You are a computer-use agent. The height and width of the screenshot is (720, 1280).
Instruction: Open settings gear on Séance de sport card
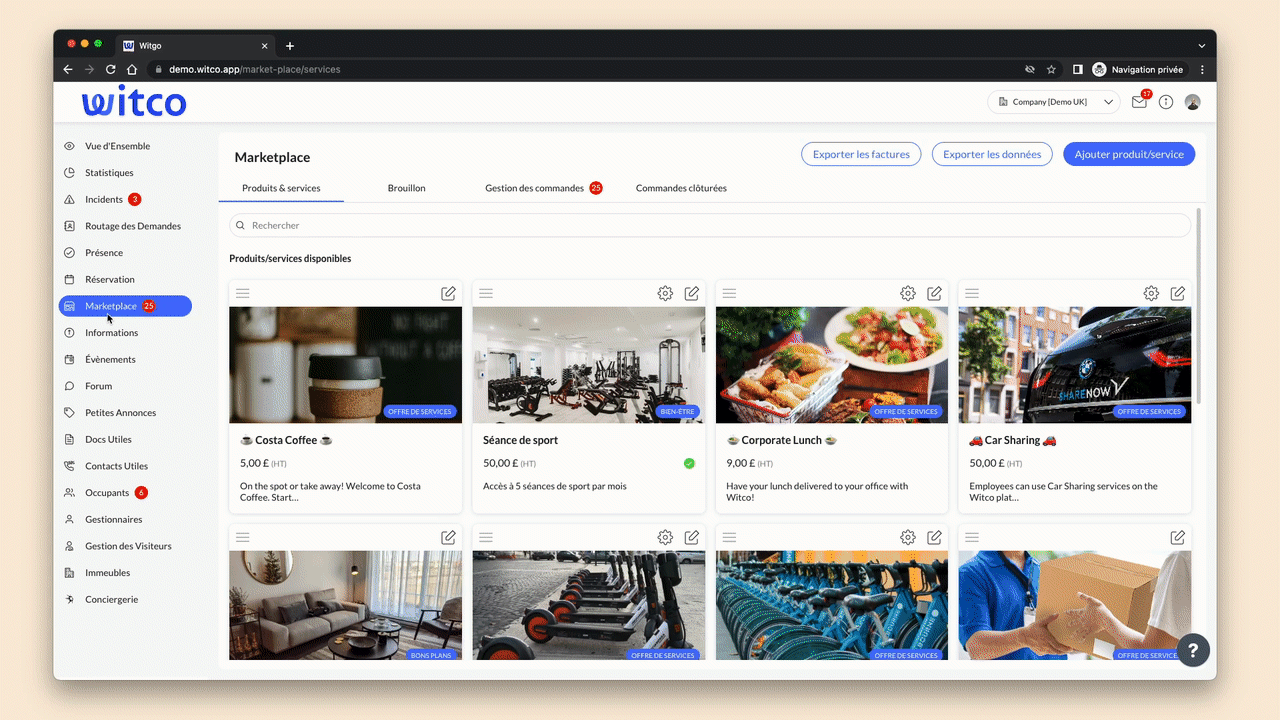(x=665, y=293)
